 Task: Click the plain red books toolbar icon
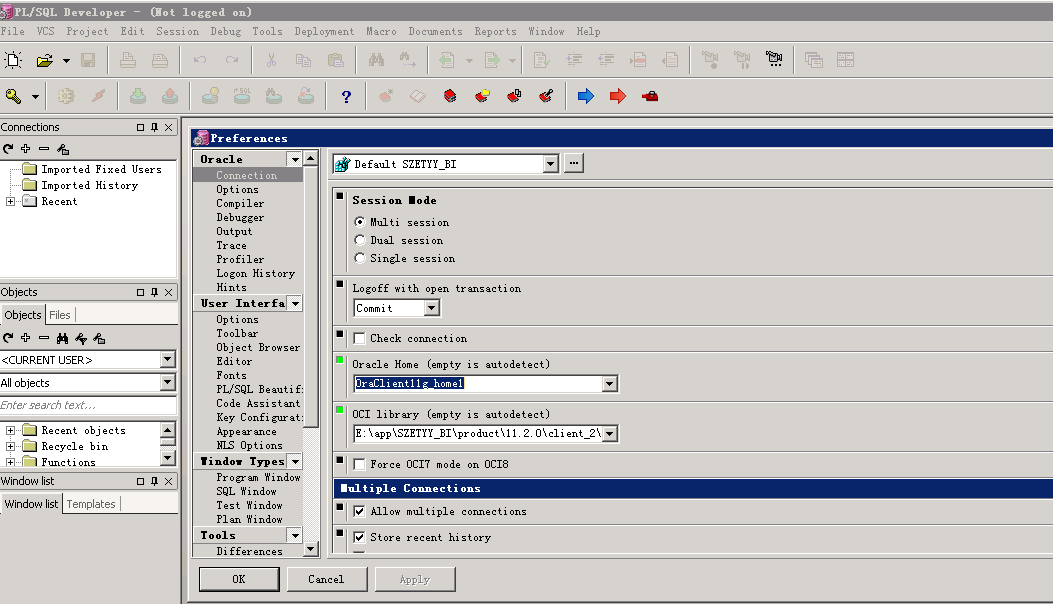[x=450, y=96]
